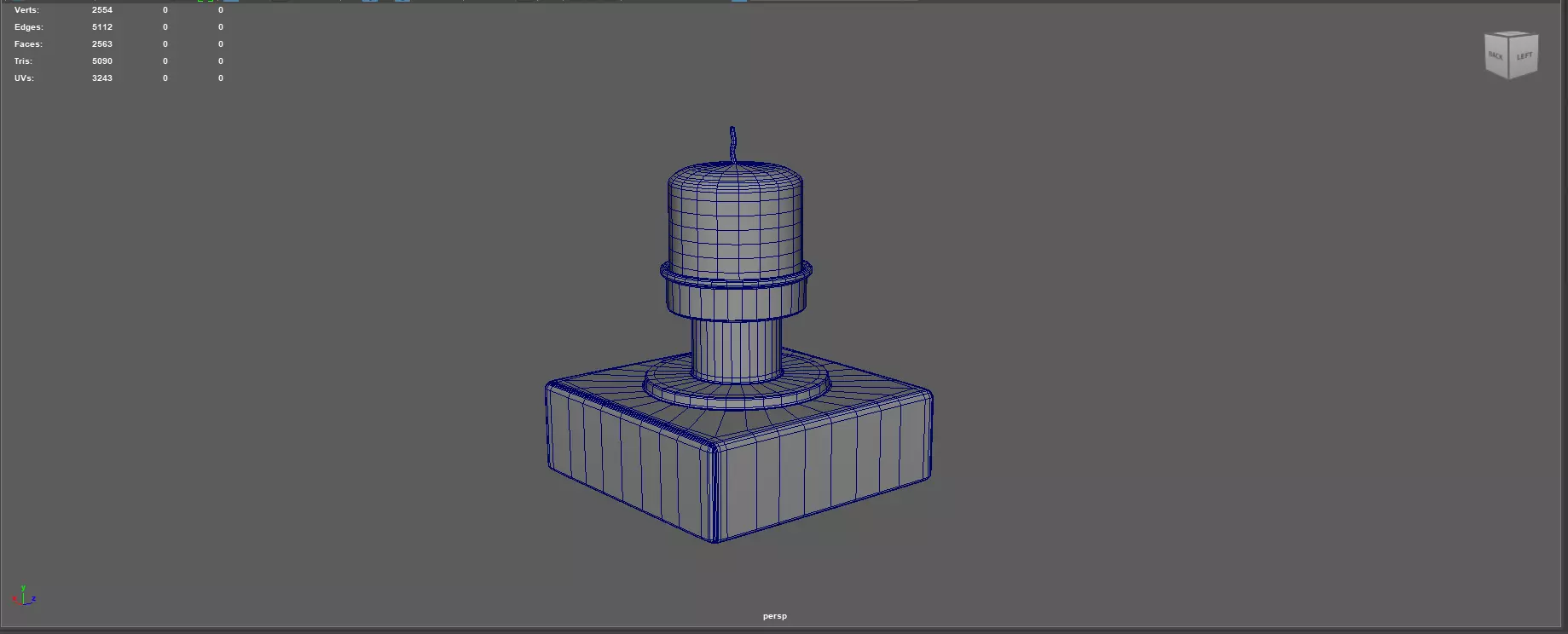Click the Edges count value '5112'
The height and width of the screenshot is (634, 1568).
coord(102,27)
